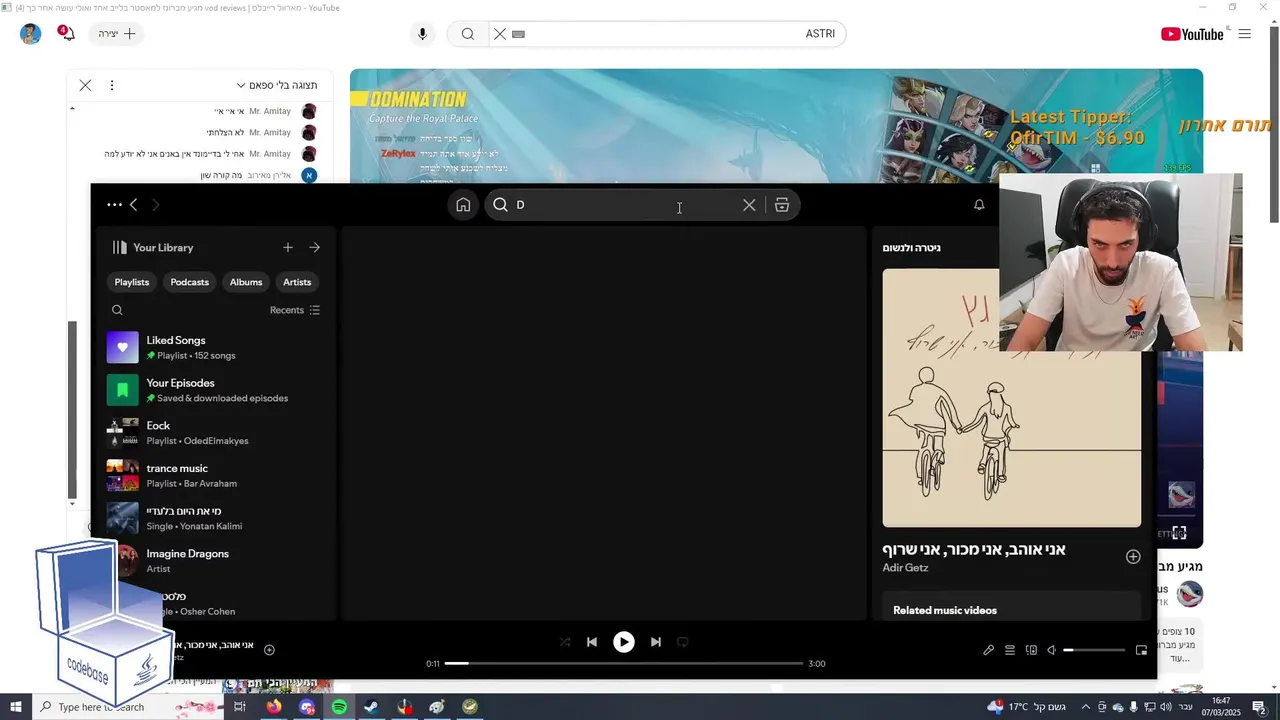Add the playing track to Liked Songs
Screen dimensions: 1280x720
coord(269,650)
